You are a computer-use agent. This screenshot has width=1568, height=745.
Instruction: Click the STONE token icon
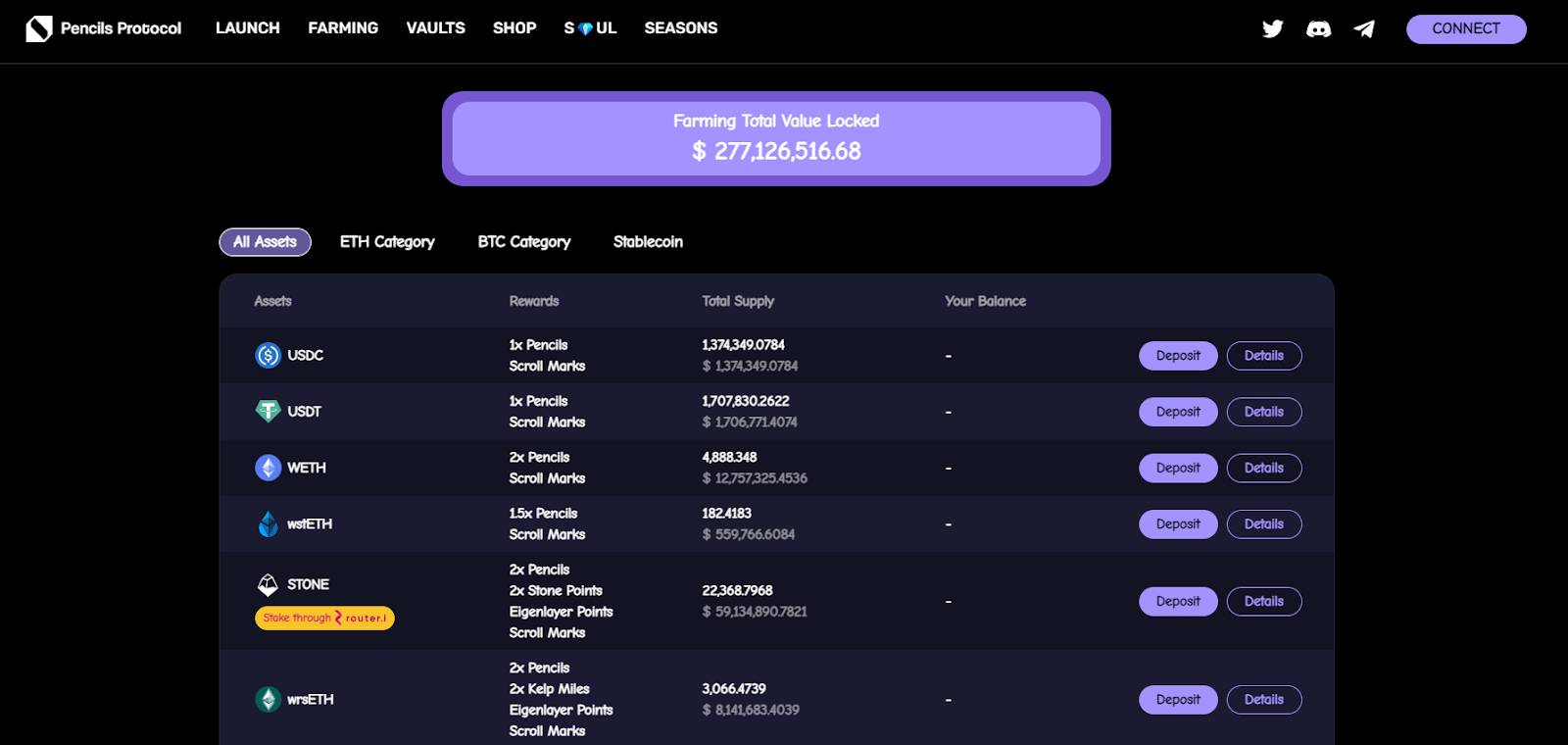click(x=268, y=585)
